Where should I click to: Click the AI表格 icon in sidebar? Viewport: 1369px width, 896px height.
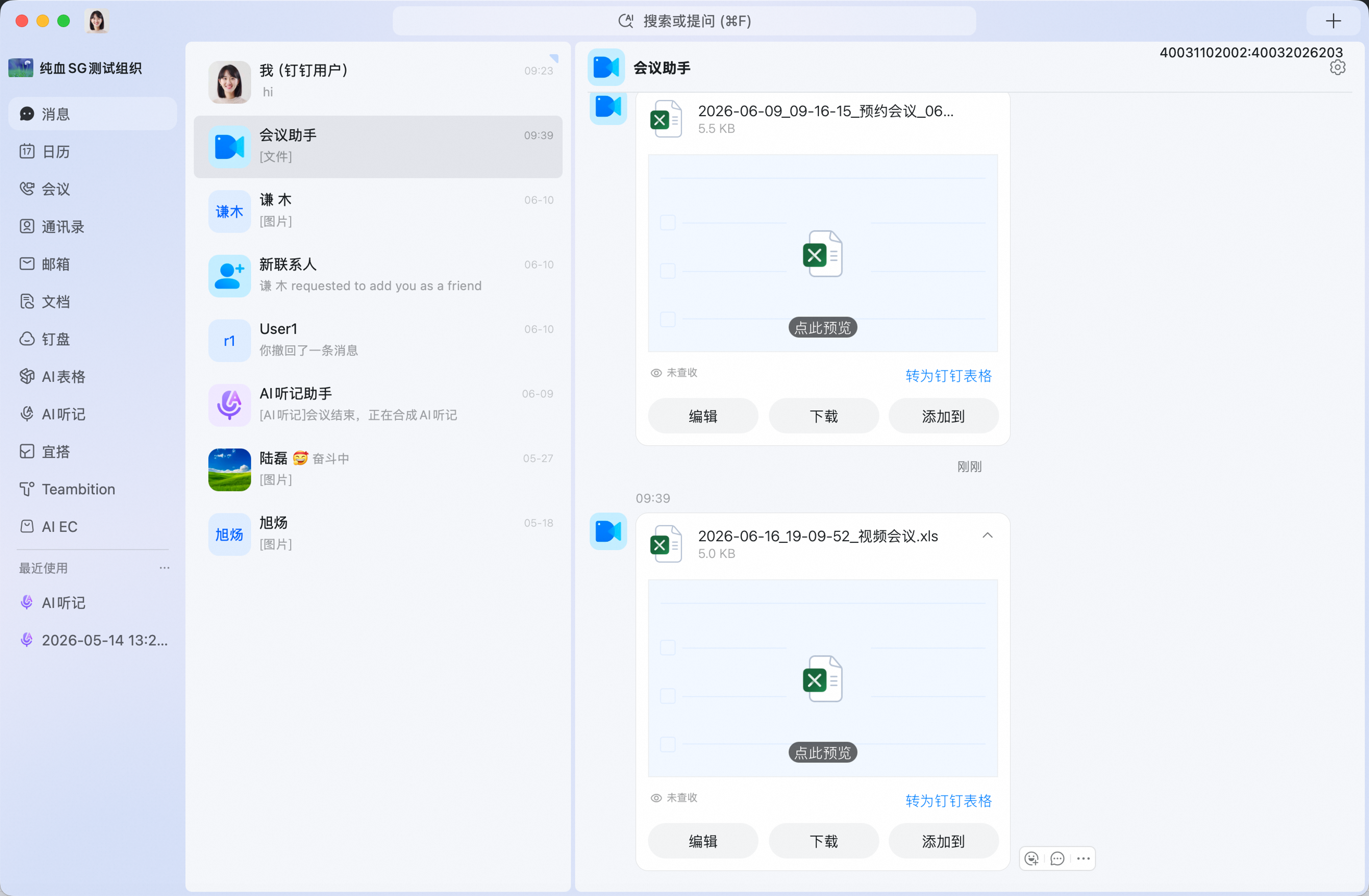click(x=27, y=376)
